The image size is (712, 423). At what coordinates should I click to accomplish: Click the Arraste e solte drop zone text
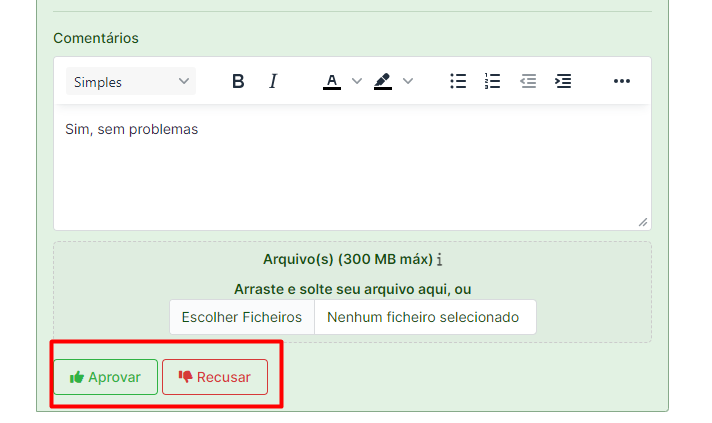(x=352, y=289)
